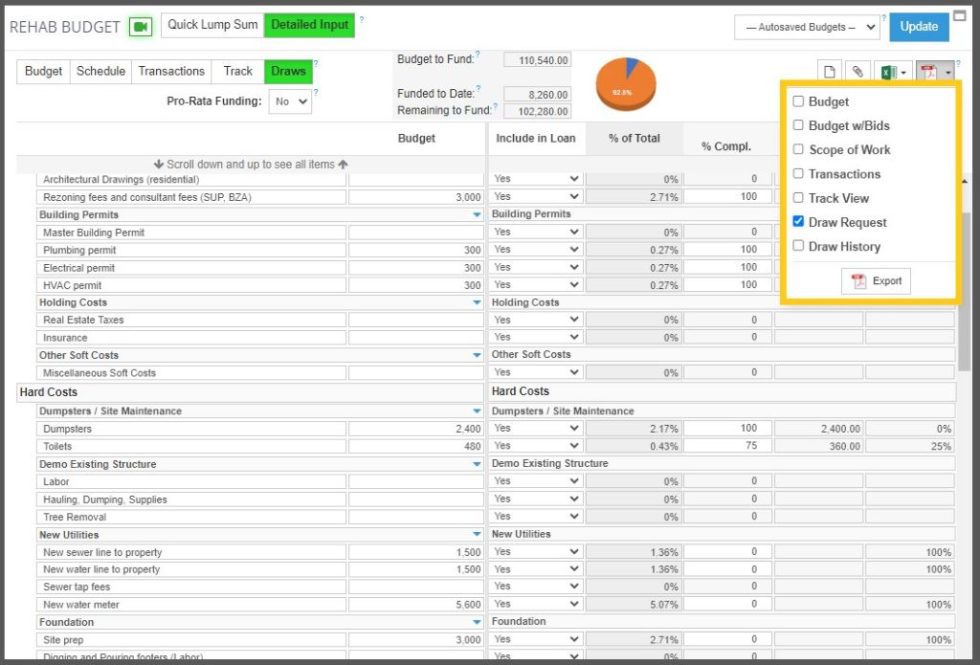Select the Detailed Input button
The height and width of the screenshot is (665, 980).
[x=310, y=24]
